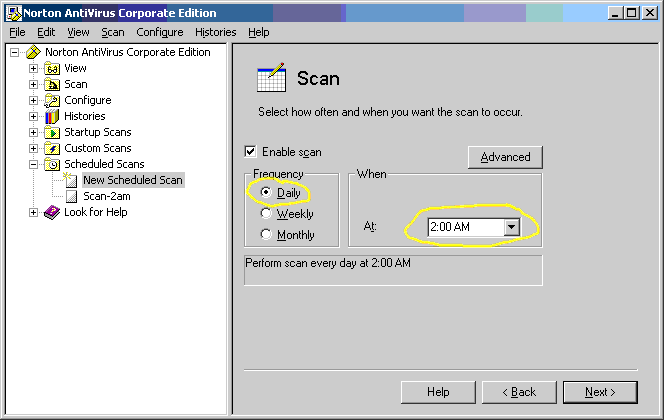Image resolution: width=664 pixels, height=420 pixels.
Task: Click the Histories icon in the tree
Action: tap(52, 116)
